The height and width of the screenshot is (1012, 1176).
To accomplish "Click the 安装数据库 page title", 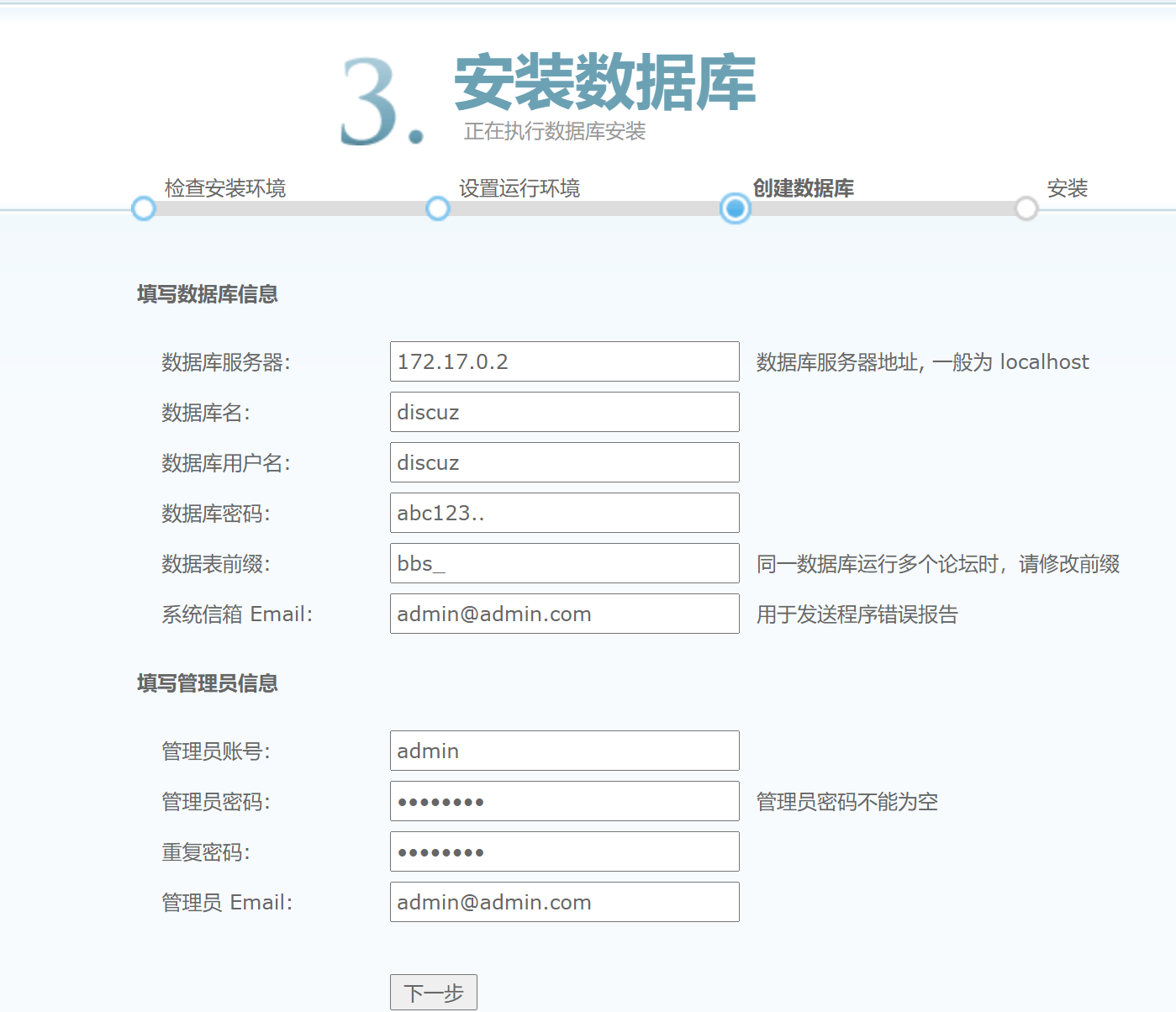I will (605, 82).
